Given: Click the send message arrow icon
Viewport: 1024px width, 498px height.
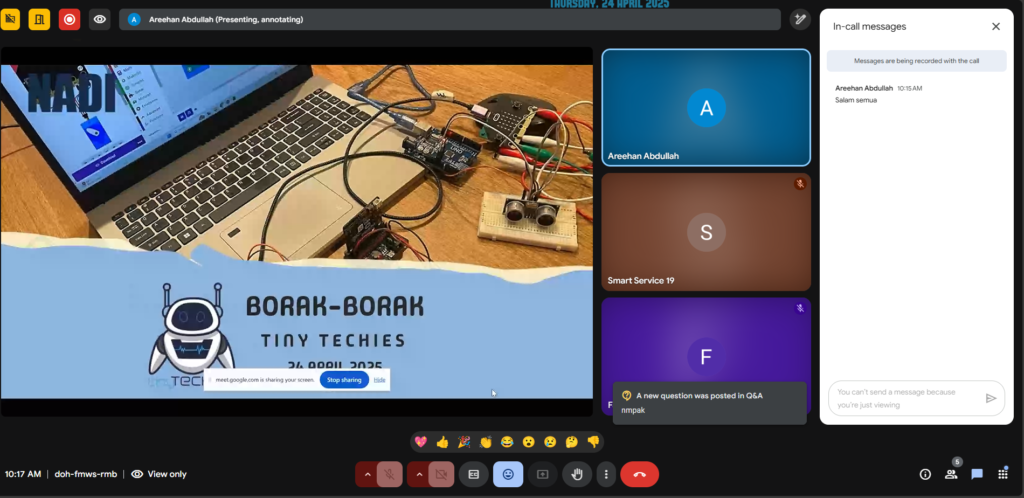Looking at the screenshot, I should (991, 398).
